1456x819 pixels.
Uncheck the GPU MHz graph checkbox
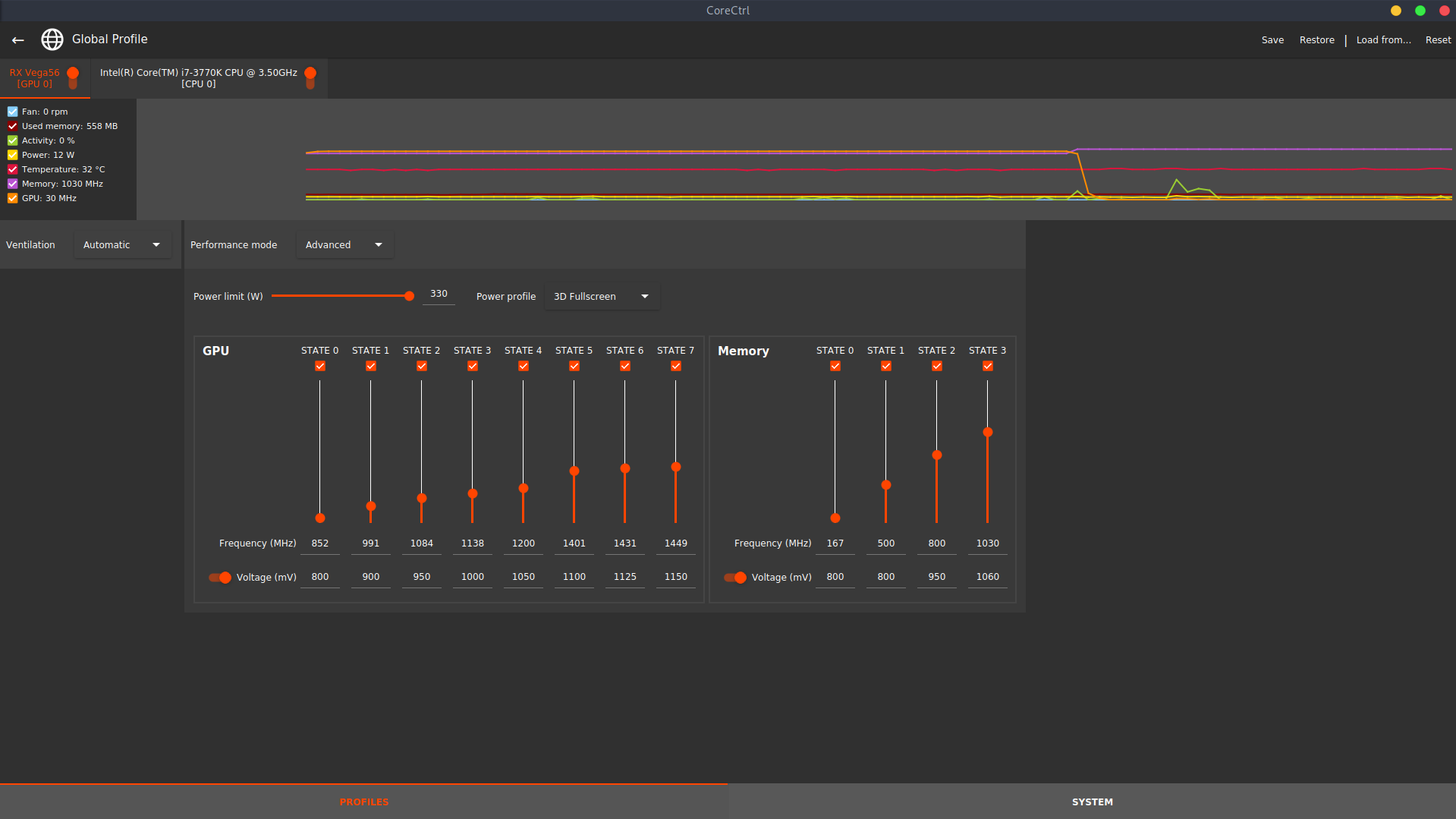pyautogui.click(x=13, y=198)
